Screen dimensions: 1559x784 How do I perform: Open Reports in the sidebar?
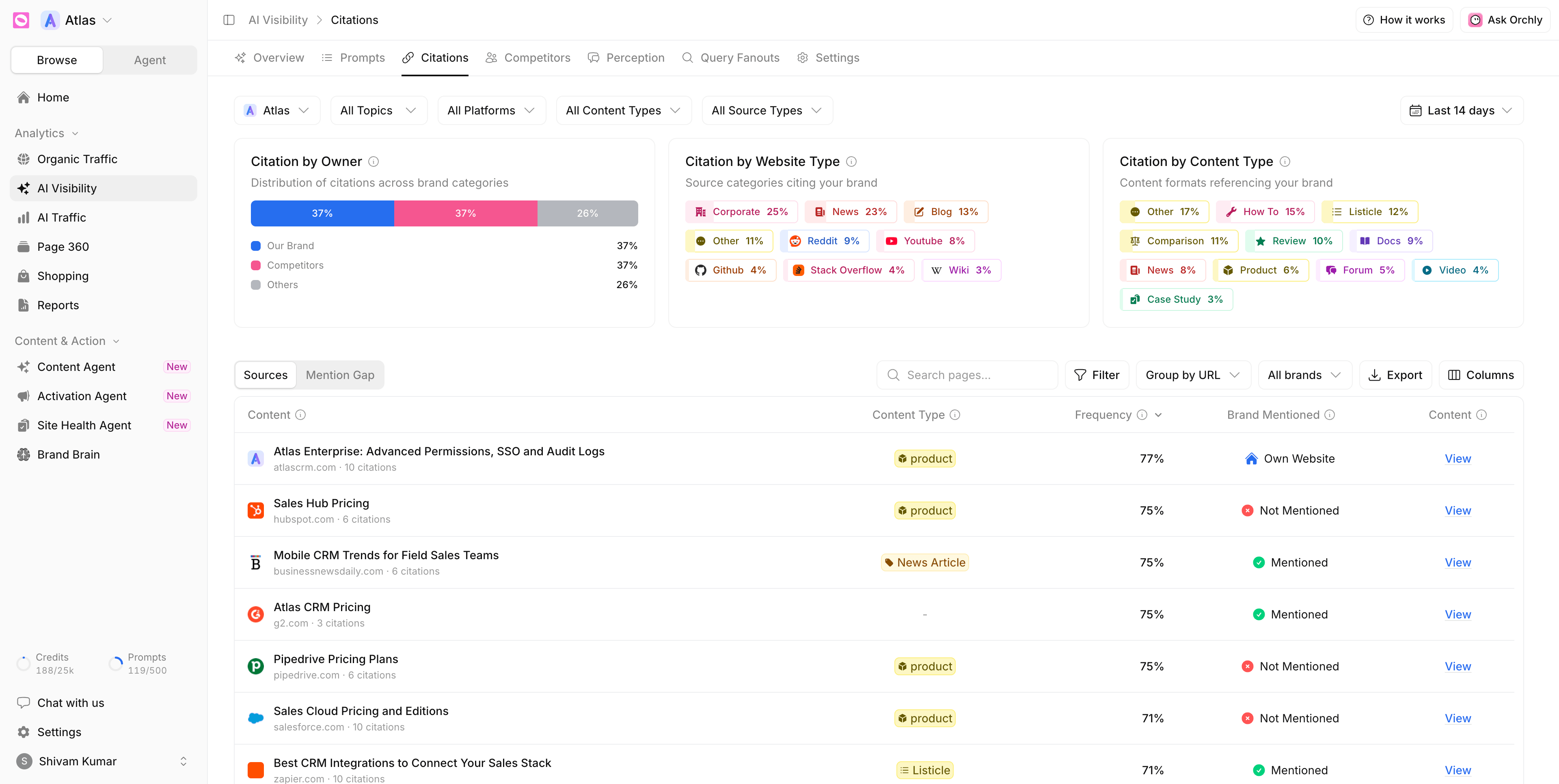tap(104, 305)
